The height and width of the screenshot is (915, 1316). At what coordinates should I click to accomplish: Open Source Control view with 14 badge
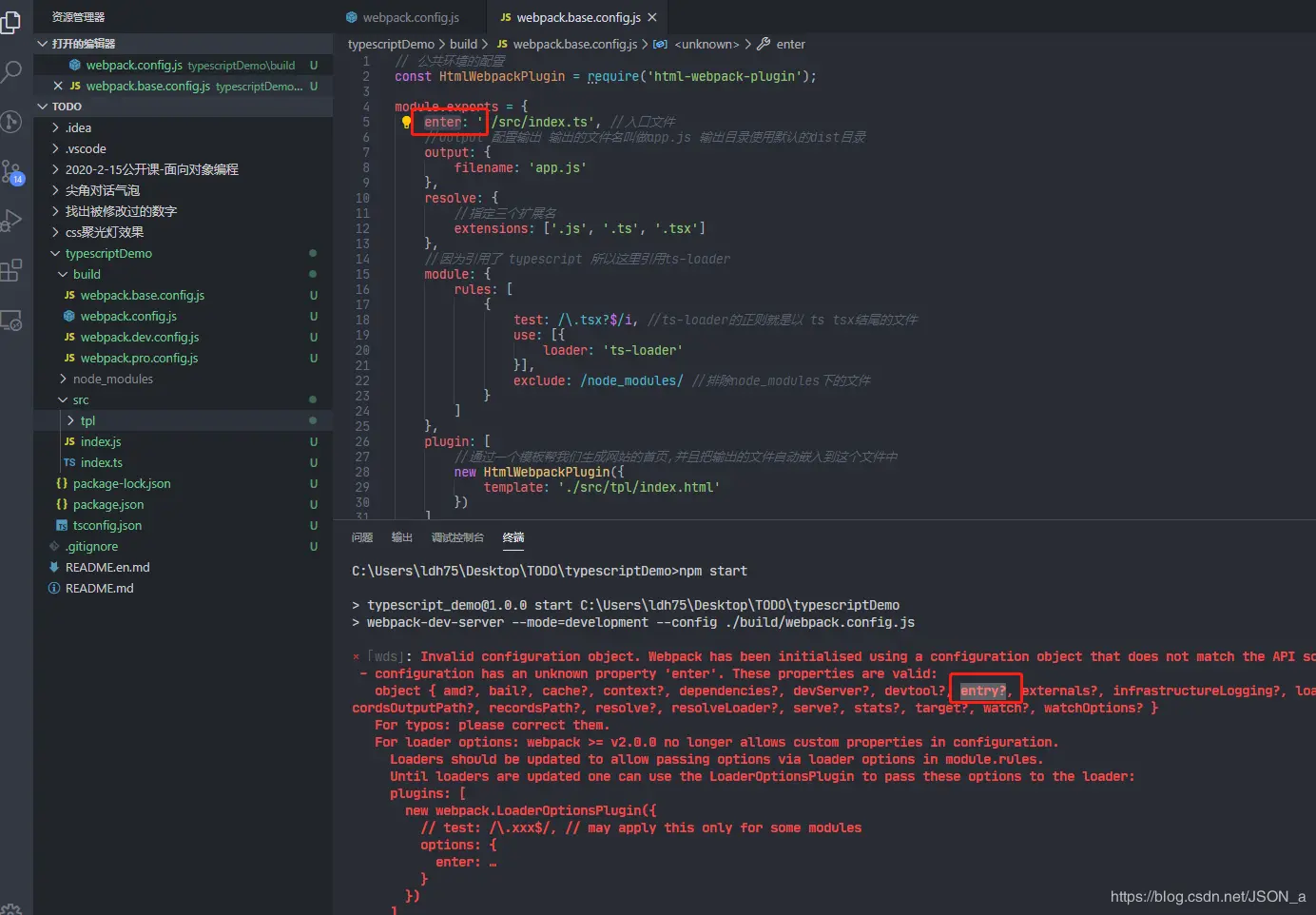click(x=11, y=172)
